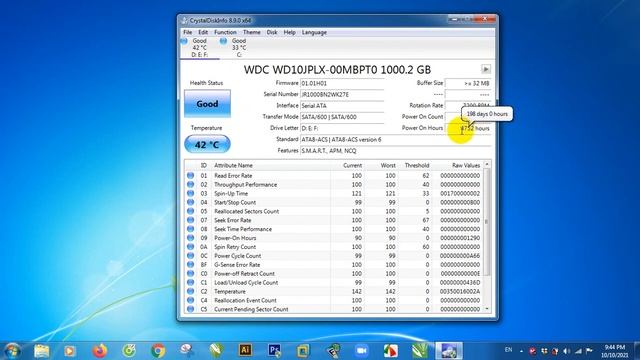Select the Load/Unload Cycle Count row text

(x=246, y=282)
